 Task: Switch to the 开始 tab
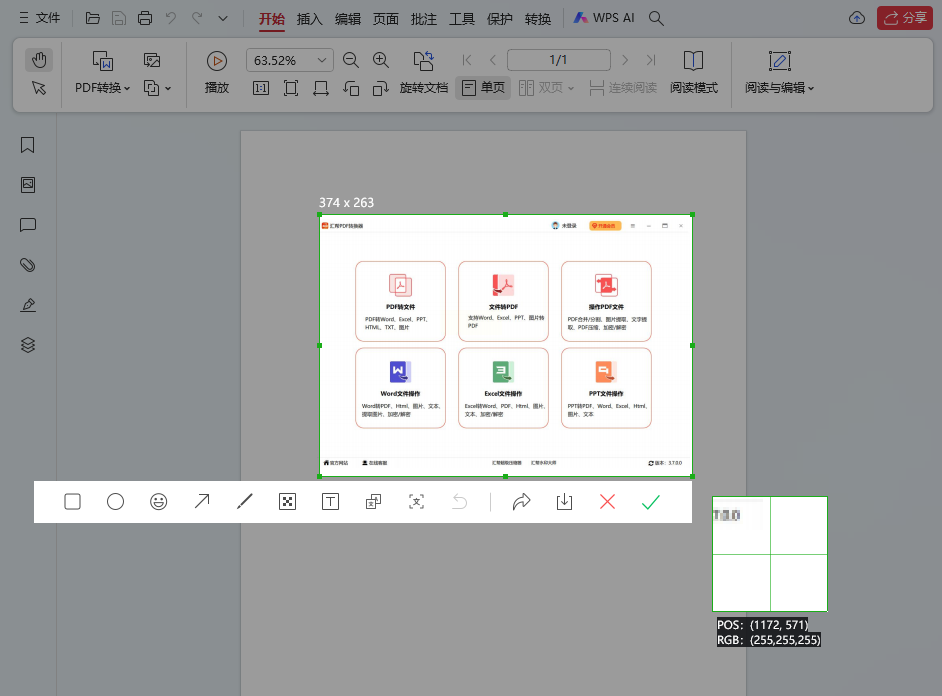pos(272,19)
